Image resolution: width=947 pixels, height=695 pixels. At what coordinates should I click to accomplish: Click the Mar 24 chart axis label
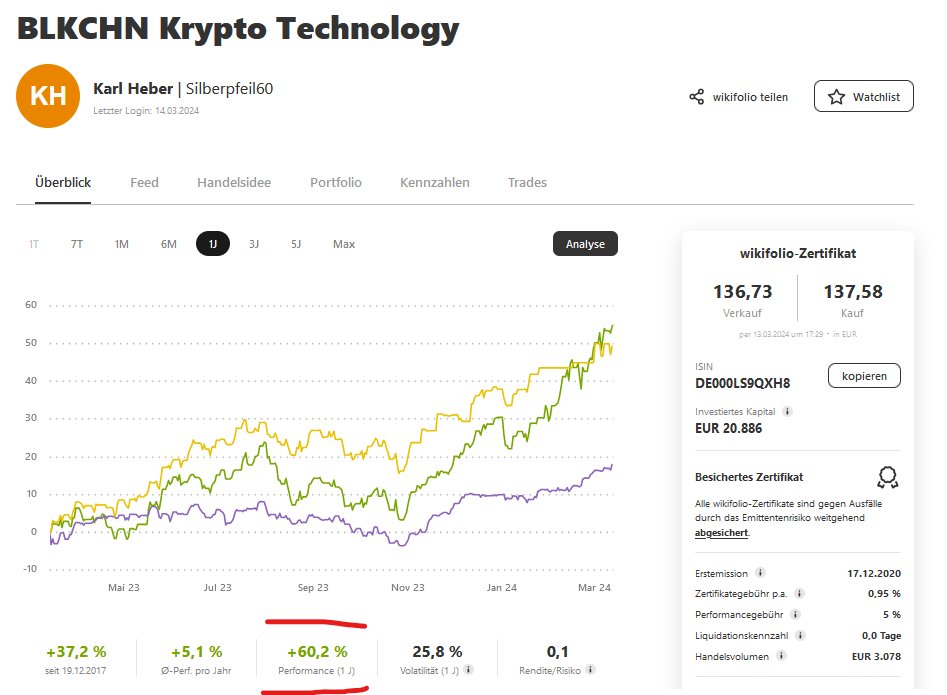tap(594, 588)
